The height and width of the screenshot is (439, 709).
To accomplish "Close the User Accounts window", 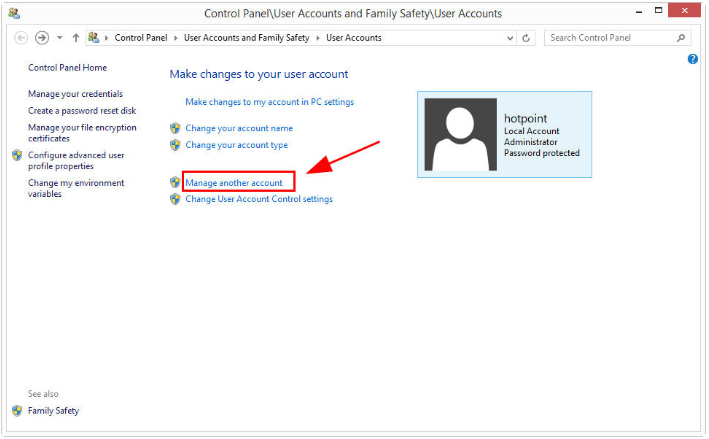I will click(x=684, y=10).
